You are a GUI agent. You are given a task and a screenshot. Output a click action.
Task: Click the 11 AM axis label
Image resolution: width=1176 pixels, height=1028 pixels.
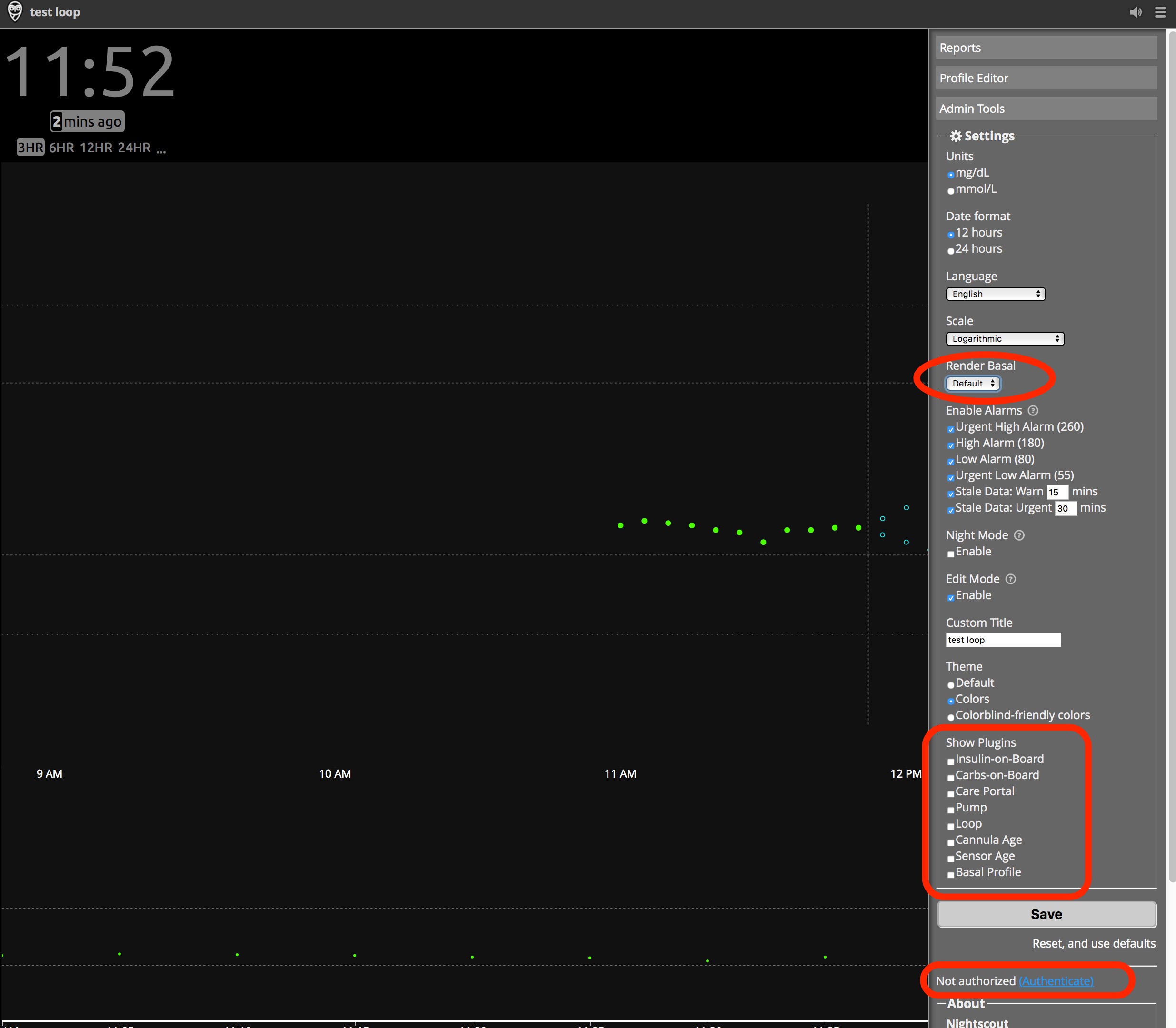pyautogui.click(x=620, y=773)
